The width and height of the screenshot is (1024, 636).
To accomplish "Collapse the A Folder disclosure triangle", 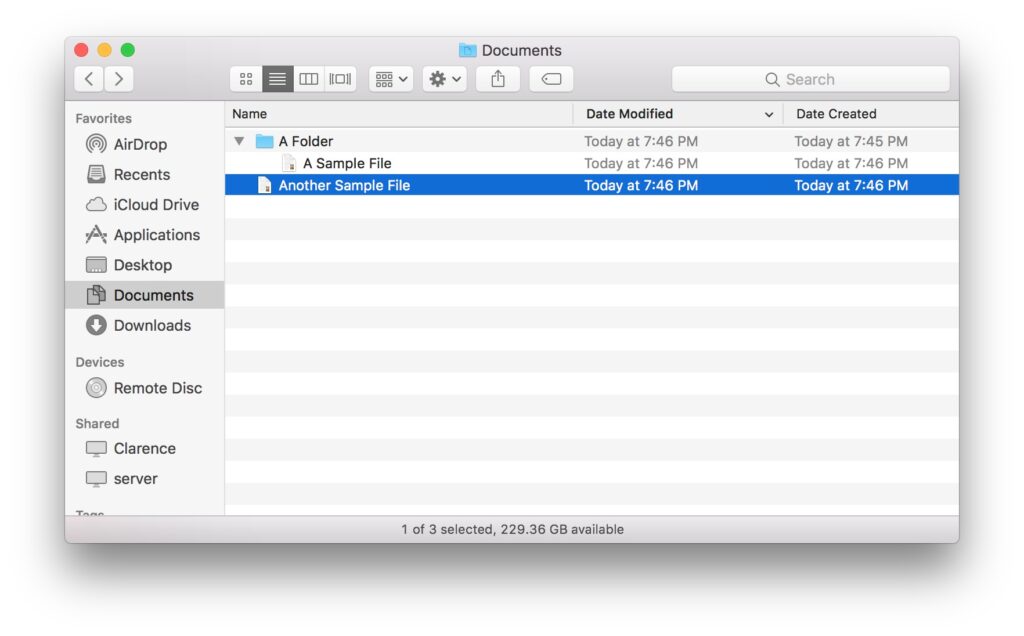I will (238, 141).
